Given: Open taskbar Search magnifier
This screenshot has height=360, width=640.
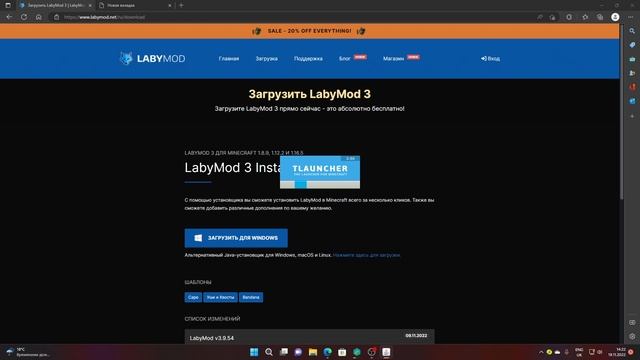Looking at the screenshot, I should (x=269, y=352).
